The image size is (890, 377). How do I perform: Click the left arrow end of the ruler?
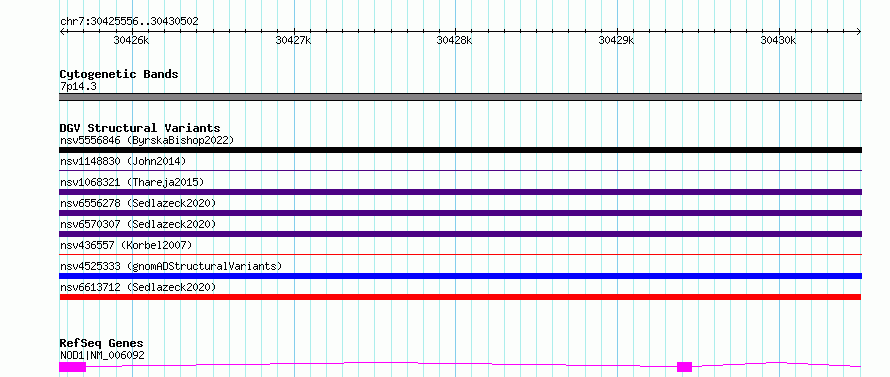pyautogui.click(x=62, y=32)
